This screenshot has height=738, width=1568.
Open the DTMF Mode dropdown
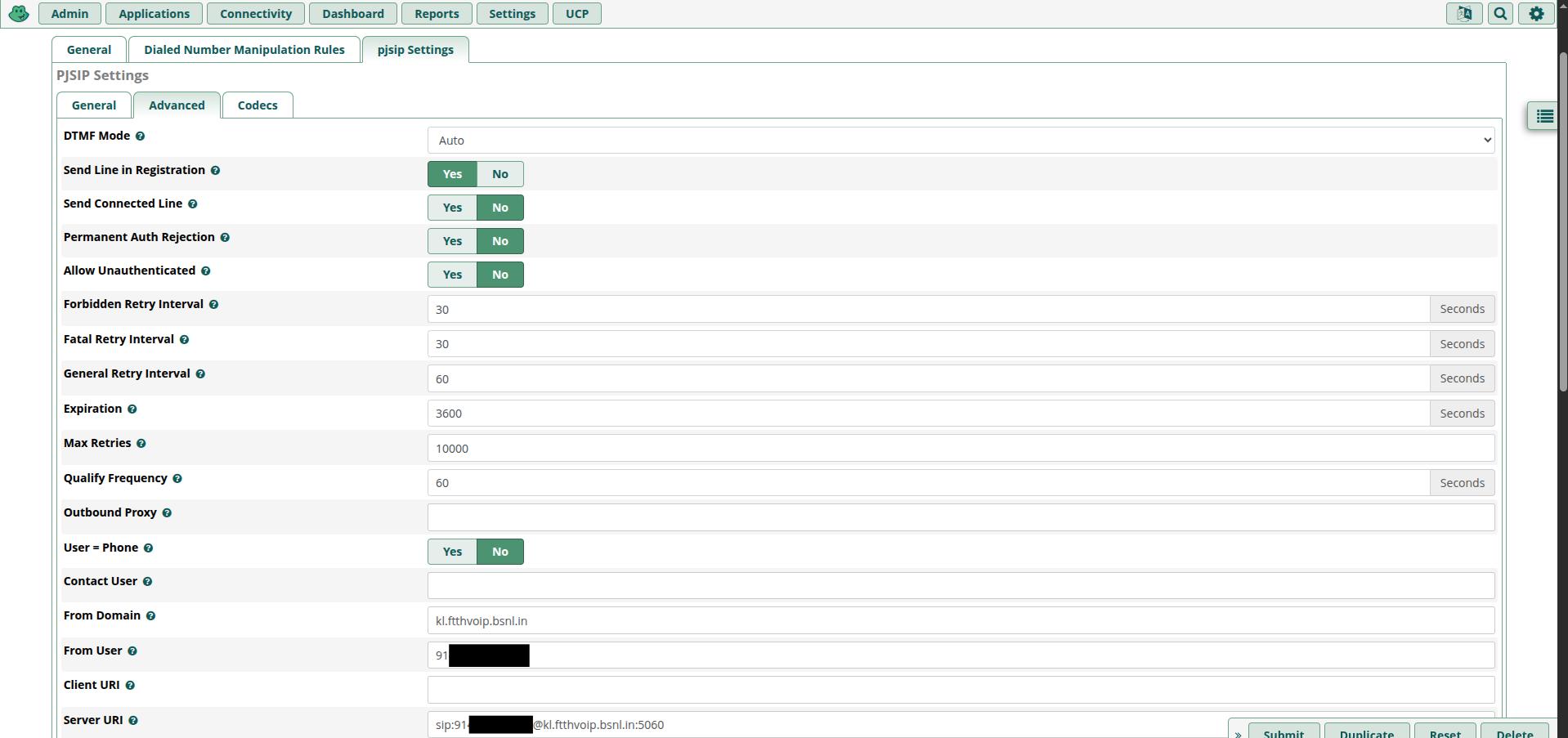click(x=961, y=141)
